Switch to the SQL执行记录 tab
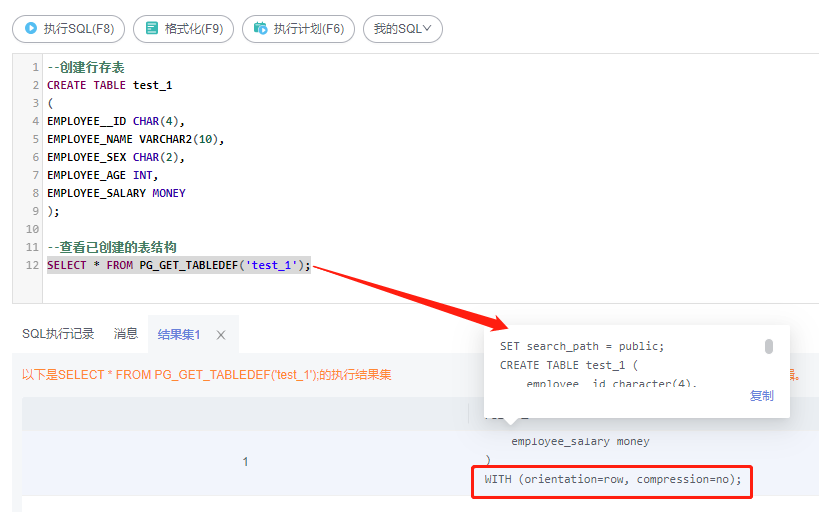Image resolution: width=819 pixels, height=512 pixels. click(58, 334)
